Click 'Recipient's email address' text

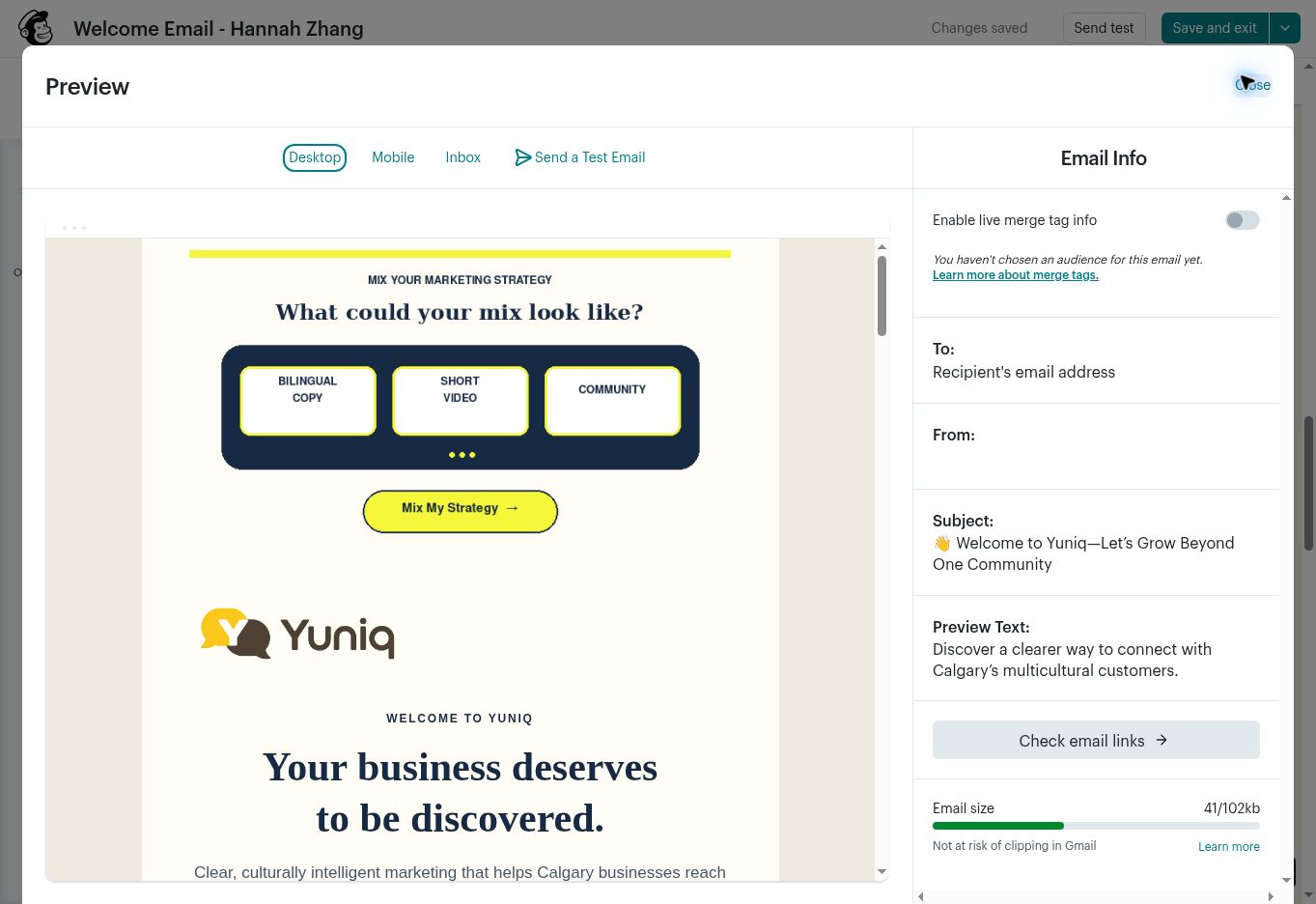pos(1023,372)
